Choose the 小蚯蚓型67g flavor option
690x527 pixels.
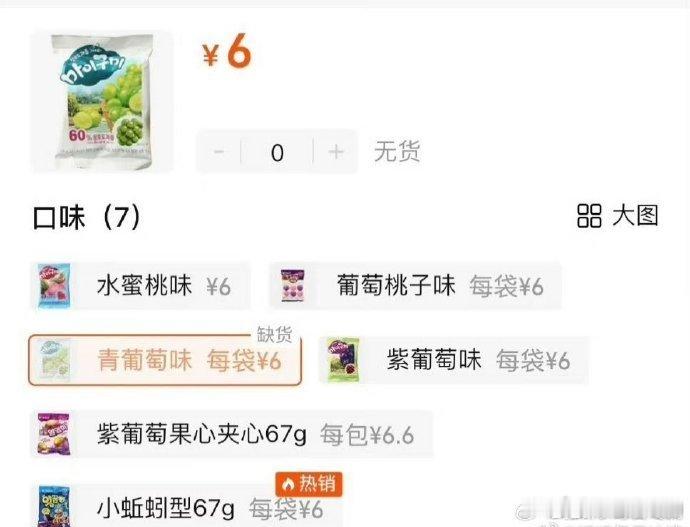[186, 507]
